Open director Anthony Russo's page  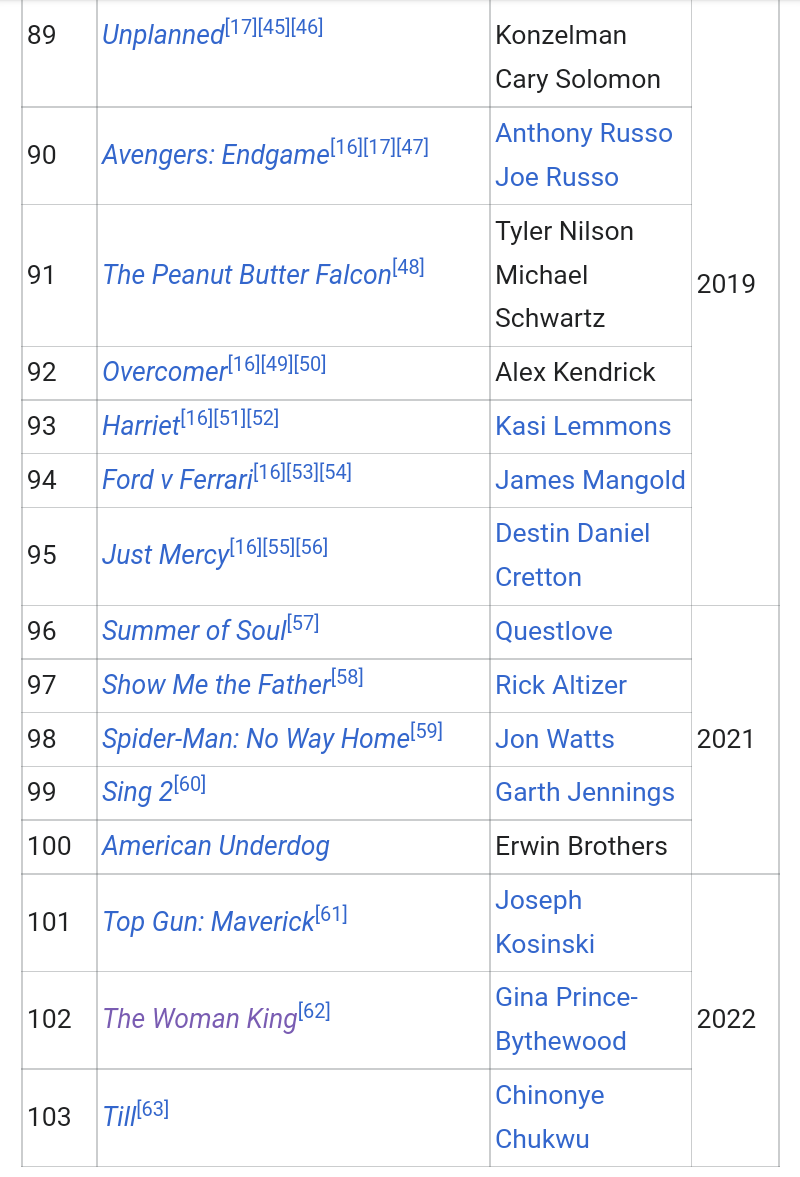[x=584, y=134]
